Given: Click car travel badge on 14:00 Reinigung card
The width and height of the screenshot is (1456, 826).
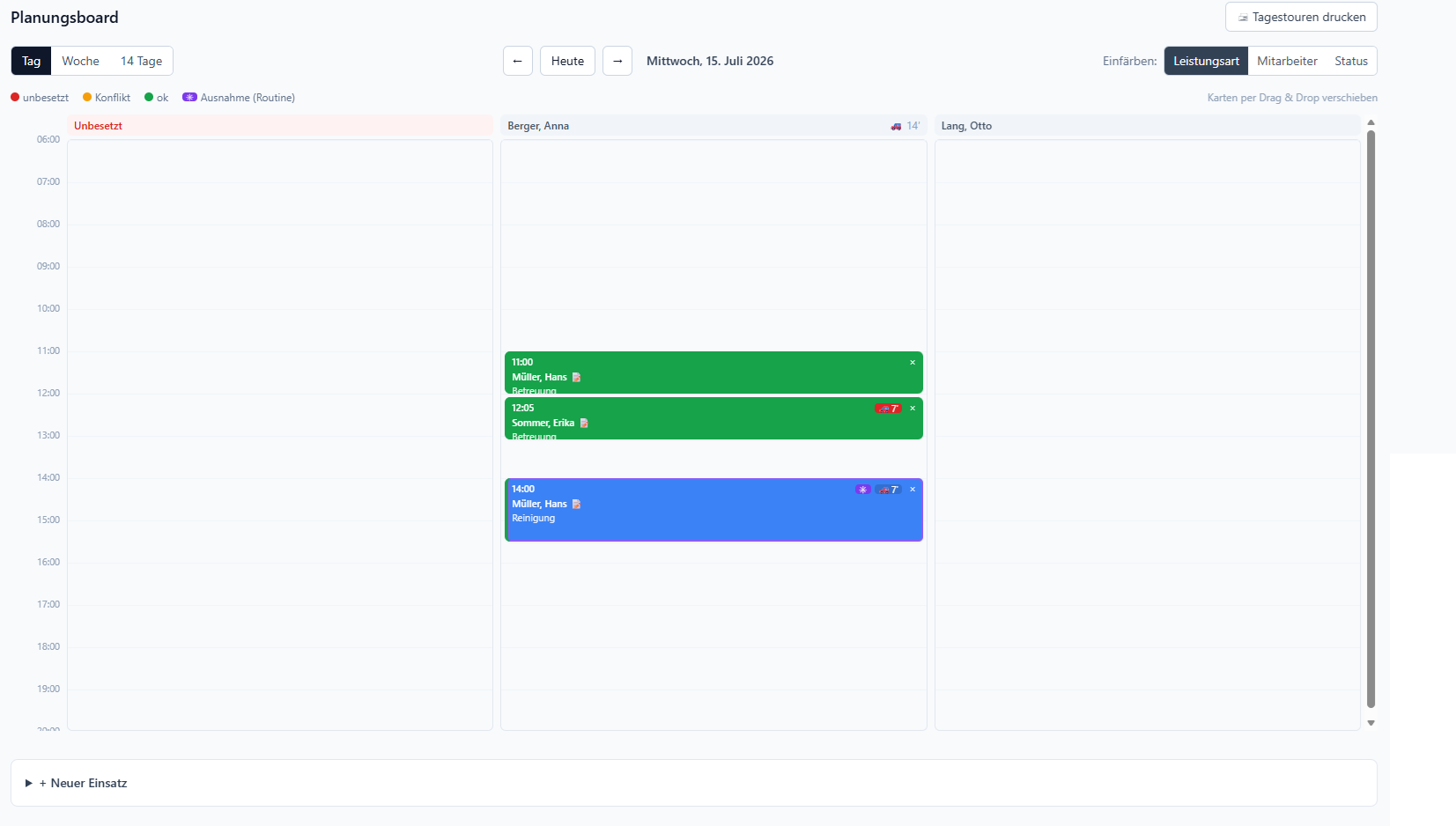Looking at the screenshot, I should [x=888, y=490].
